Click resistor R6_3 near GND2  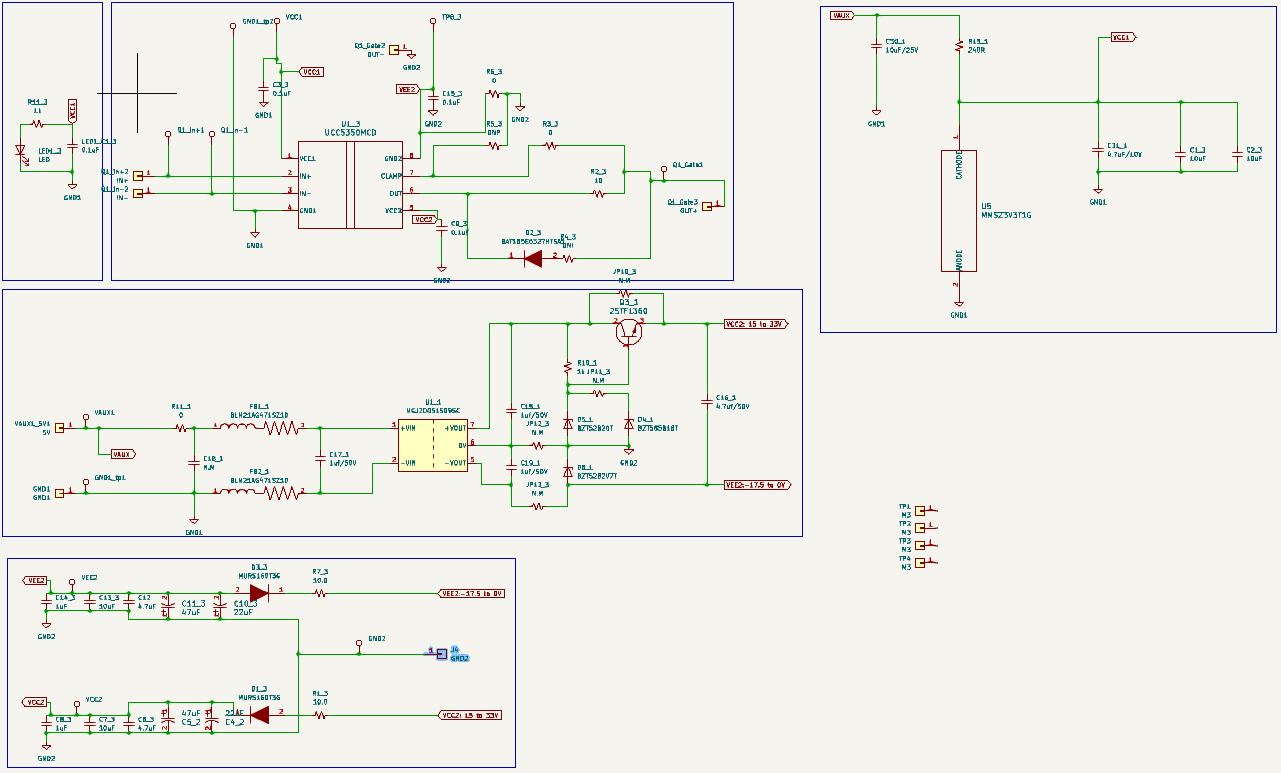(494, 93)
